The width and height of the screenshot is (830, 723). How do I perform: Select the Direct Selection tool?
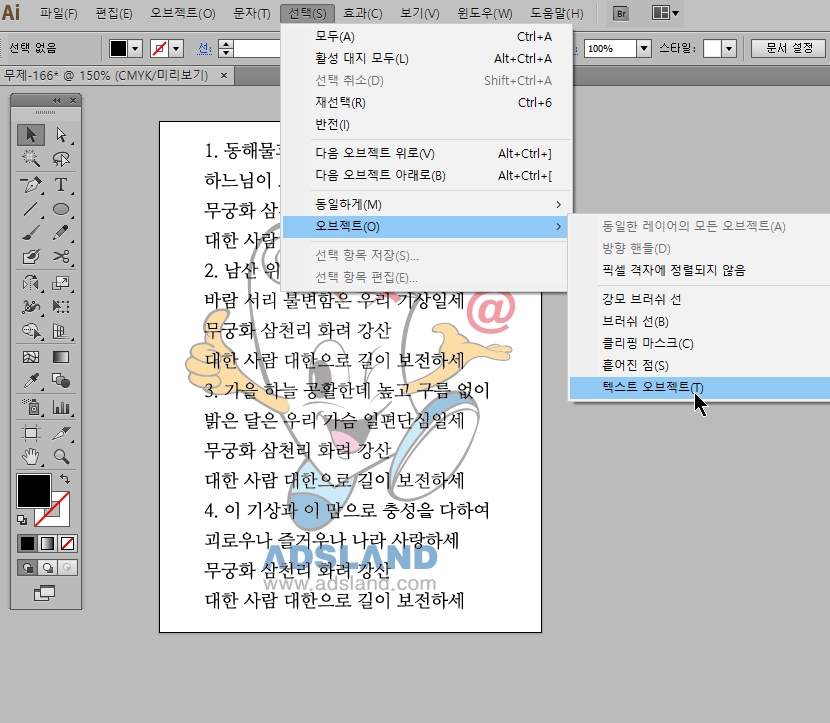61,135
